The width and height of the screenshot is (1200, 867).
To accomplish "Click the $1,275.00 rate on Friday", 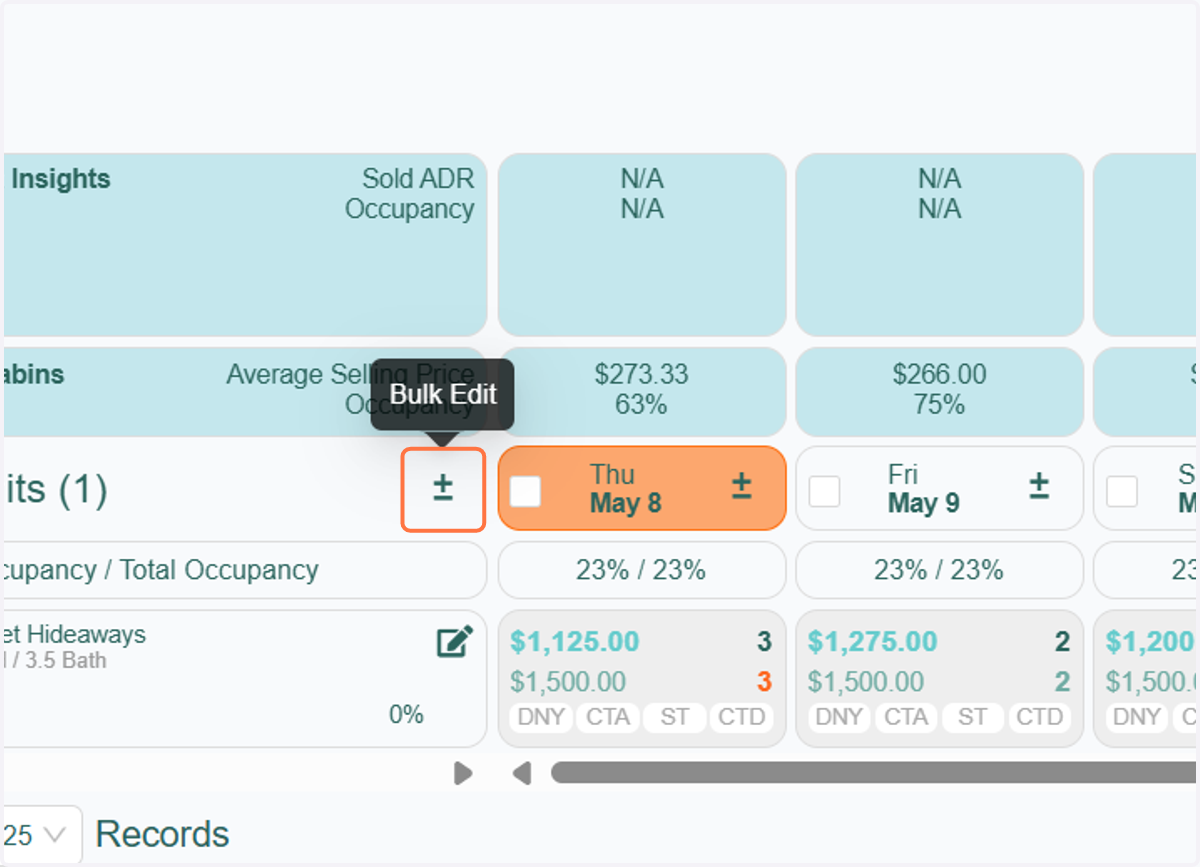I will (x=873, y=642).
